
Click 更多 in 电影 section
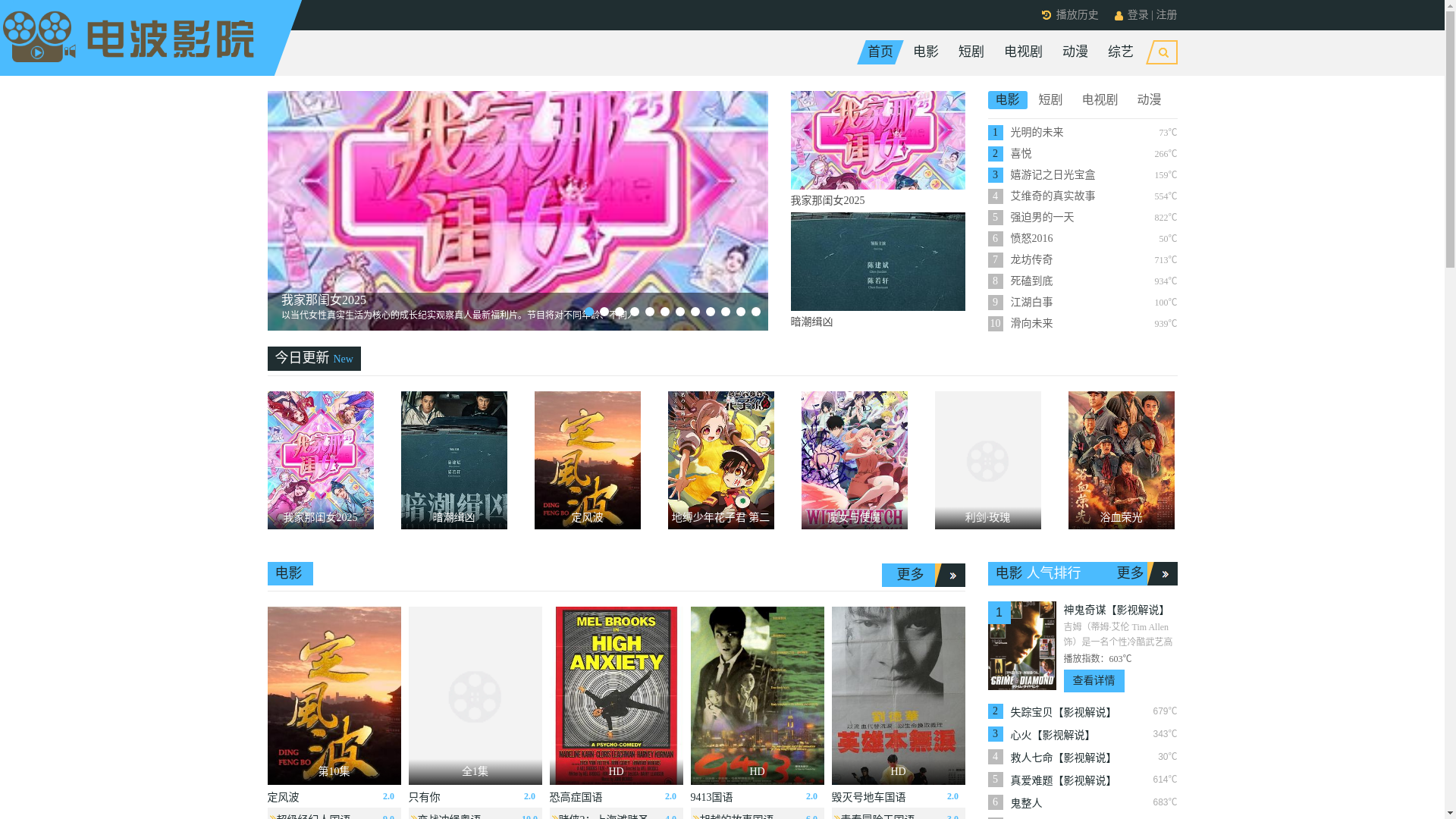click(911, 576)
